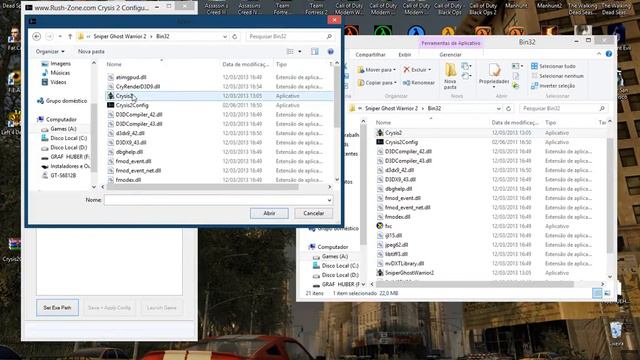Click the Up one level arrow in Open dialog
This screenshot has height=360, width=640.
[x=70, y=36]
